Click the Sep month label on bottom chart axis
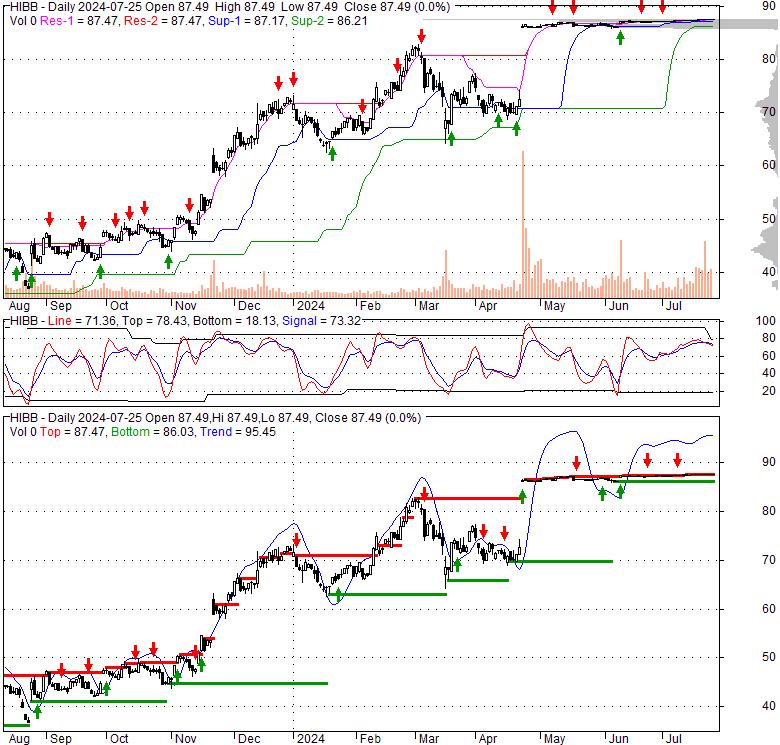This screenshot has height=745, width=780. 61,739
